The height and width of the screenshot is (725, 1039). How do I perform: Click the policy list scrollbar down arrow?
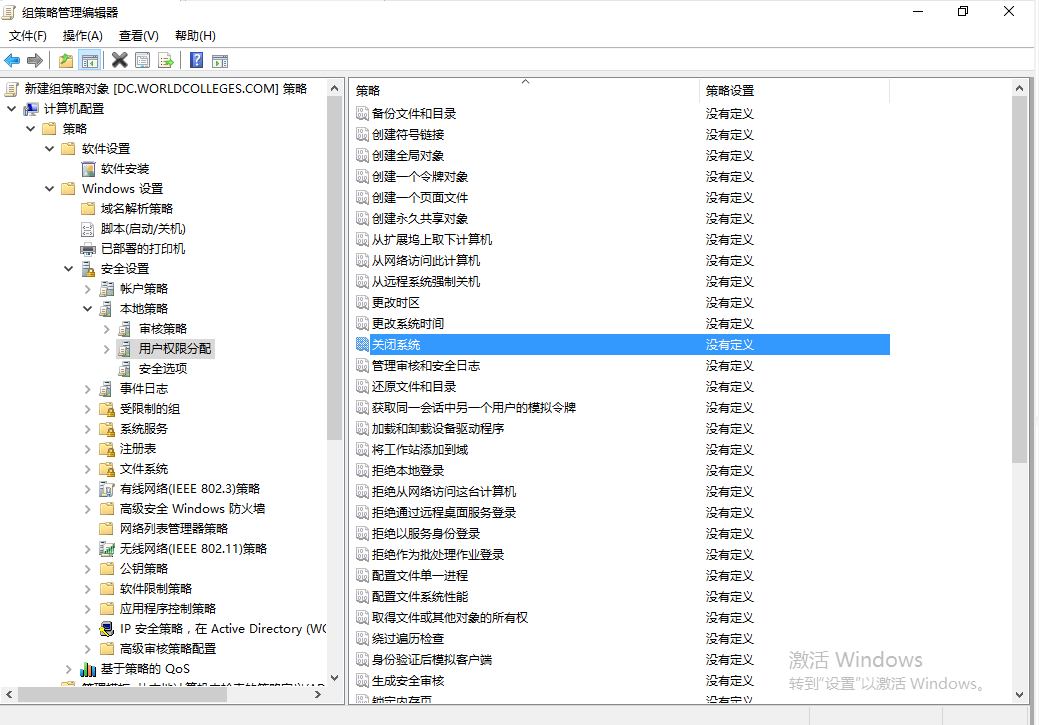point(1019,695)
